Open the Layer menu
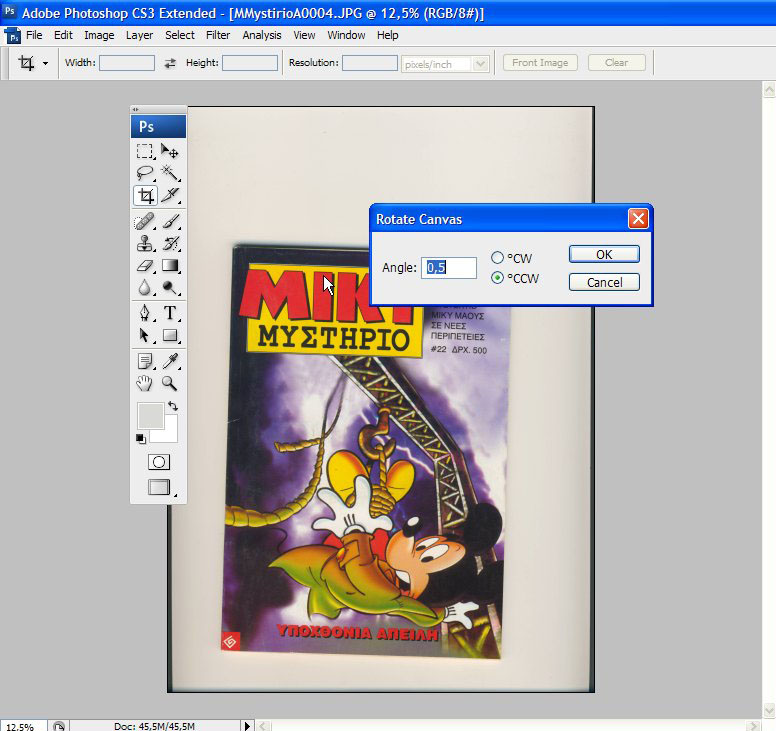 point(139,35)
